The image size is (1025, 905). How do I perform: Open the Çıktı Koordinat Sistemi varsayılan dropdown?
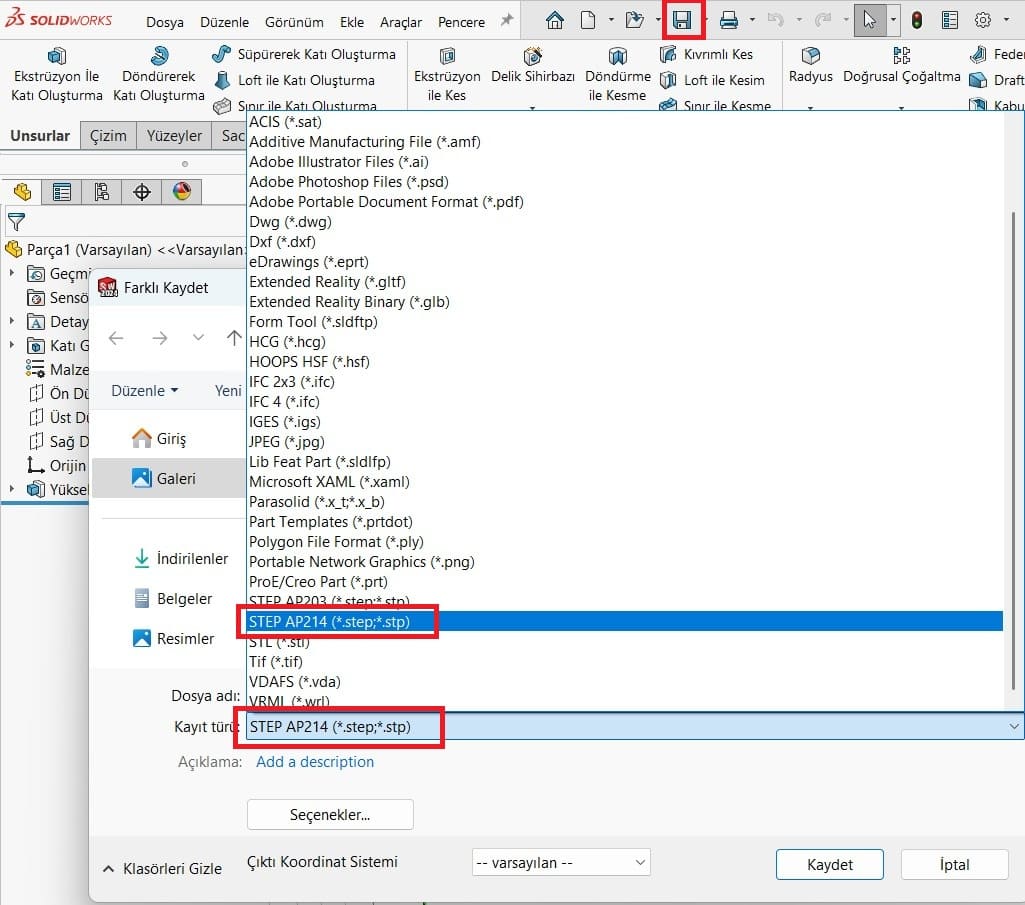point(561,862)
